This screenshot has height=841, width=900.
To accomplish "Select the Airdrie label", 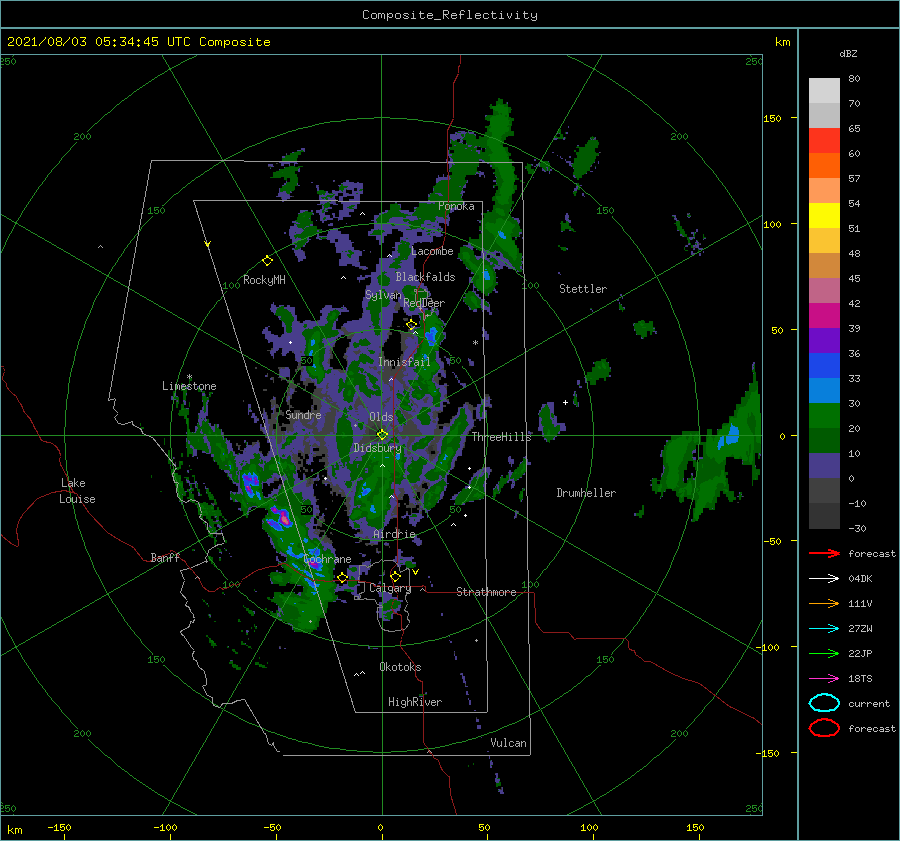I will pyautogui.click(x=394, y=534).
